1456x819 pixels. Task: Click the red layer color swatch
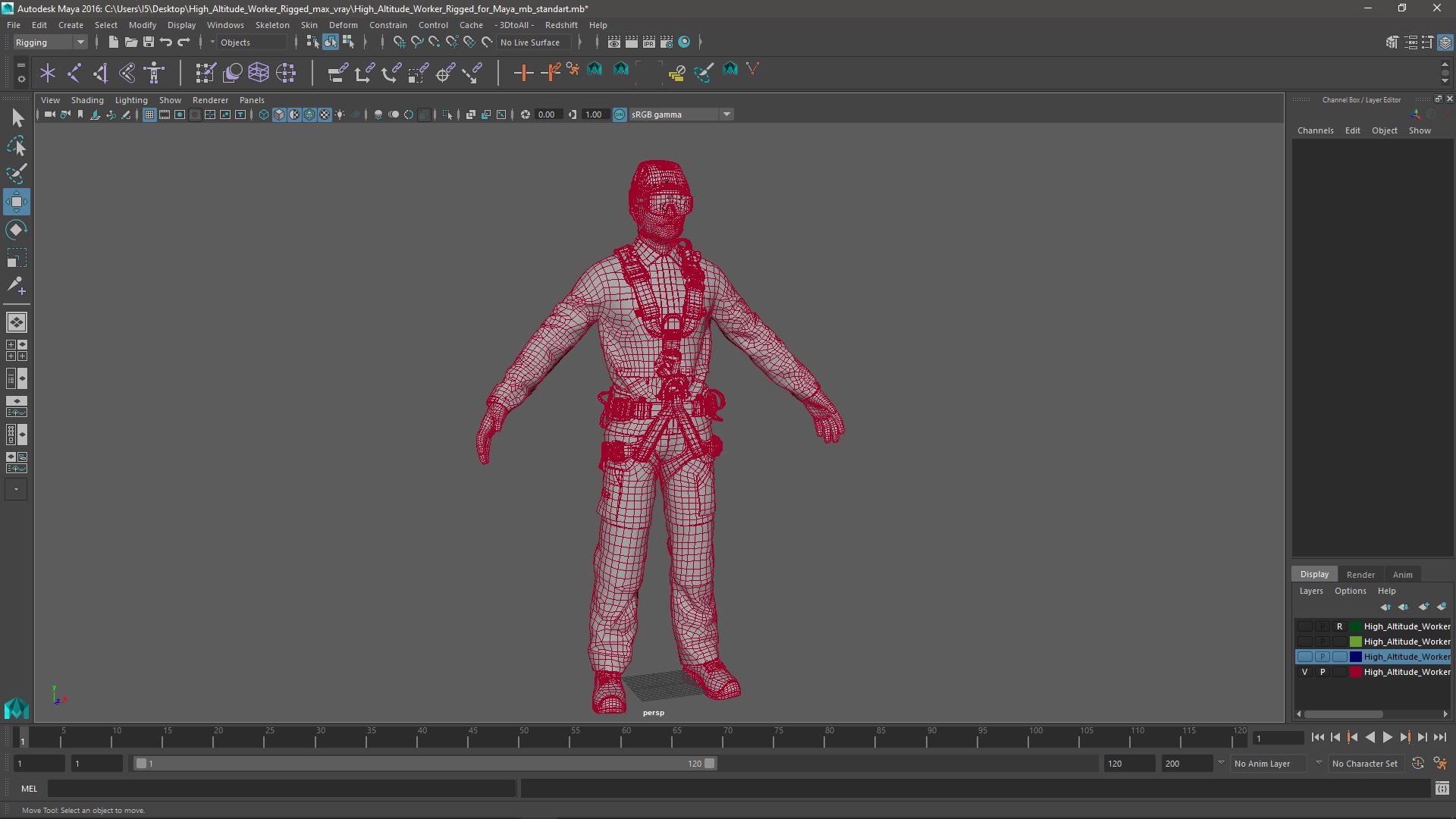[1355, 672]
